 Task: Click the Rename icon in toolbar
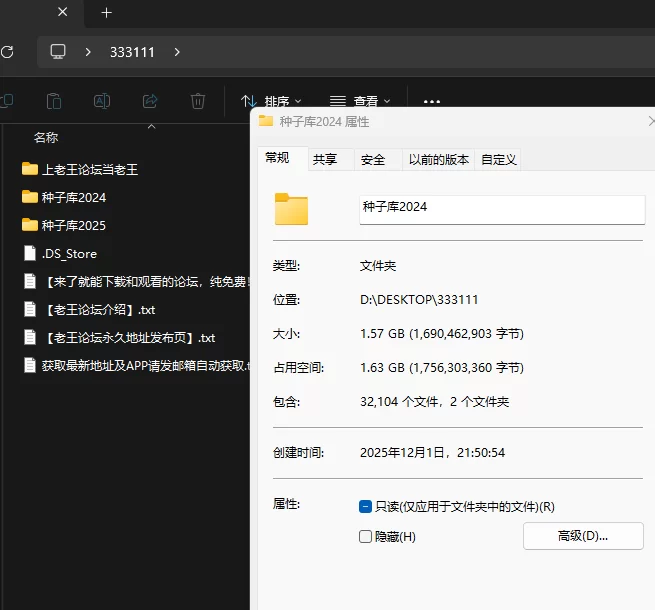102,101
